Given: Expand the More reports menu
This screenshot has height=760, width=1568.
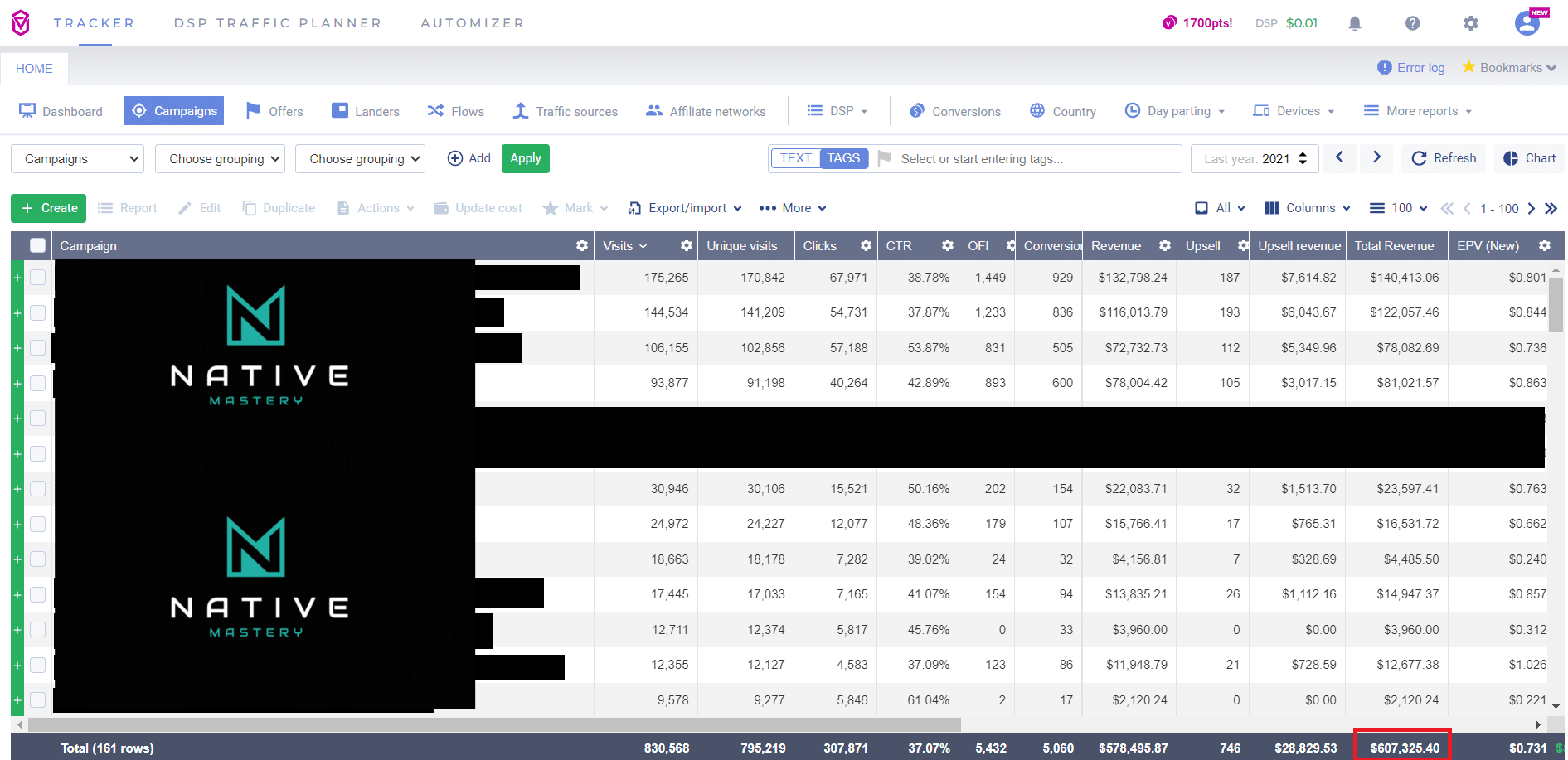Looking at the screenshot, I should (x=1417, y=110).
